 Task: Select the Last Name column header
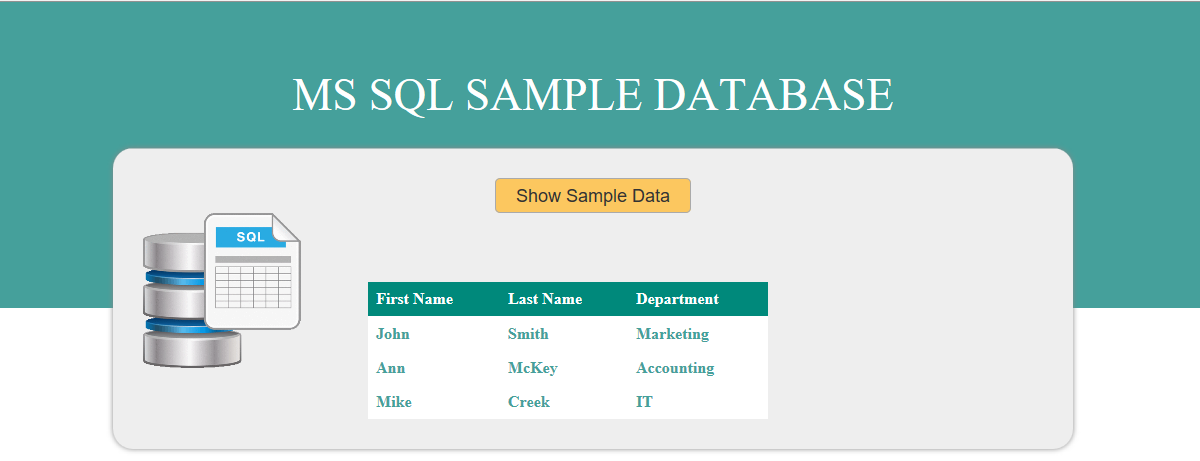pos(545,299)
